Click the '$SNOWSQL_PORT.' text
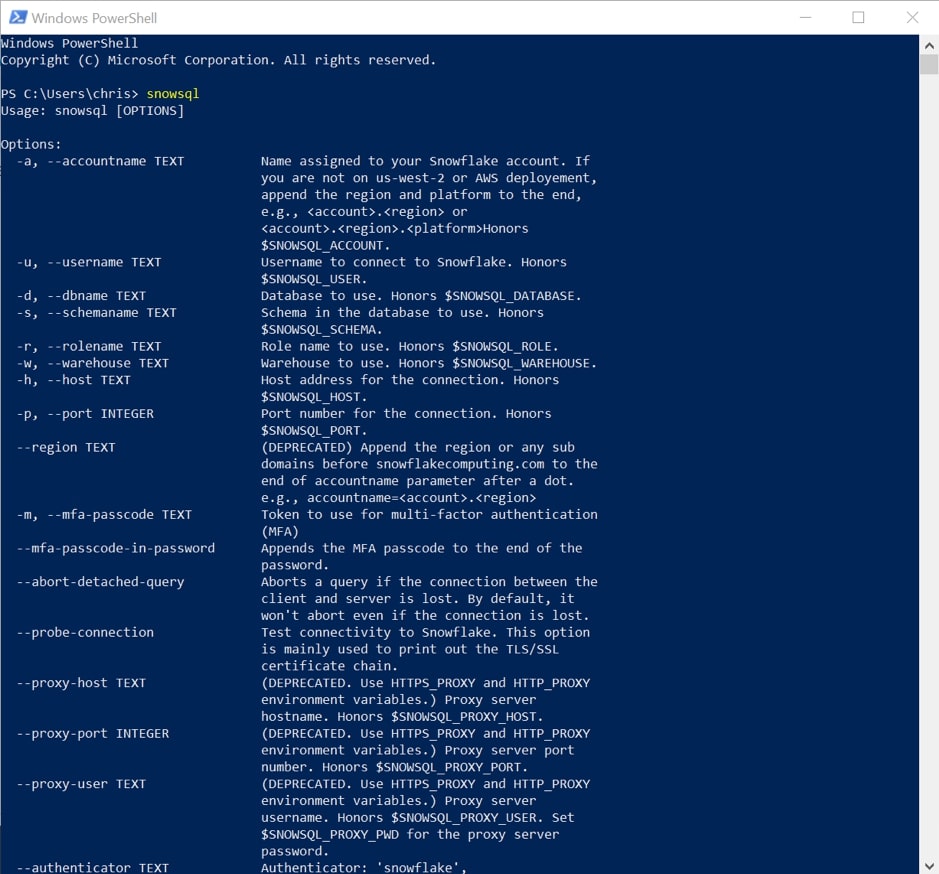The height and width of the screenshot is (874, 939). coord(314,430)
